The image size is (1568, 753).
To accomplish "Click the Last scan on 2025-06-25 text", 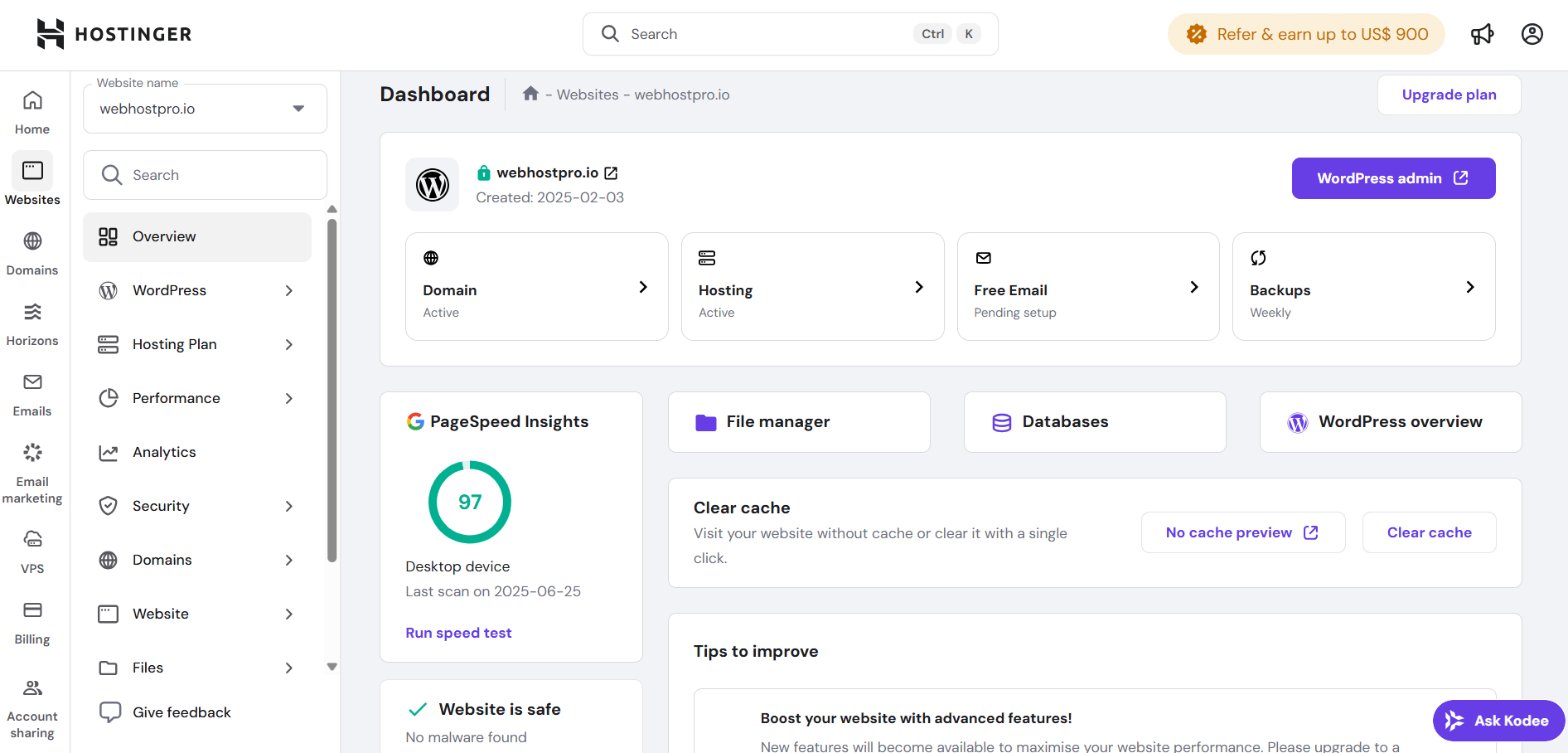I will pyautogui.click(x=493, y=591).
